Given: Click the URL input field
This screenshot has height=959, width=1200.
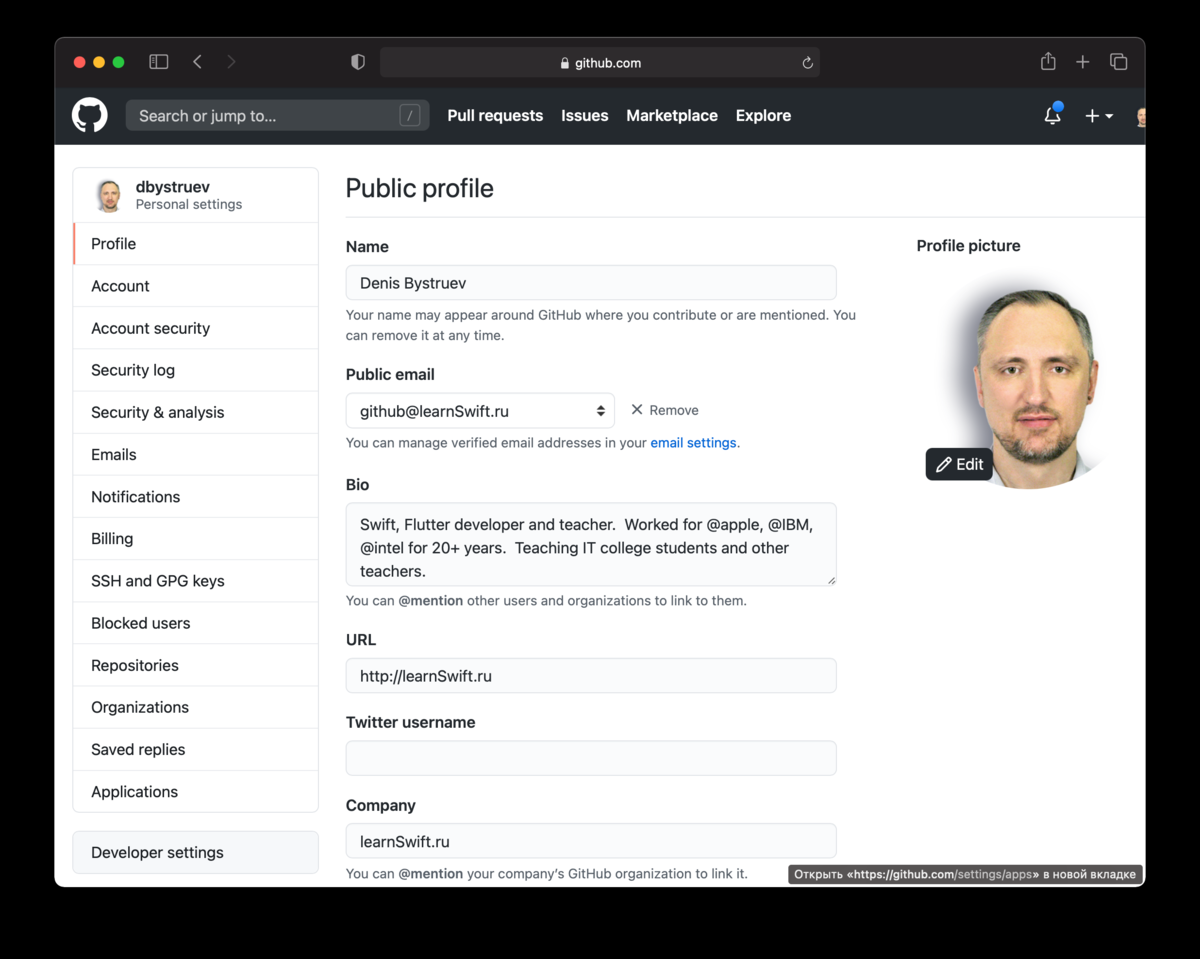Looking at the screenshot, I should click(591, 676).
